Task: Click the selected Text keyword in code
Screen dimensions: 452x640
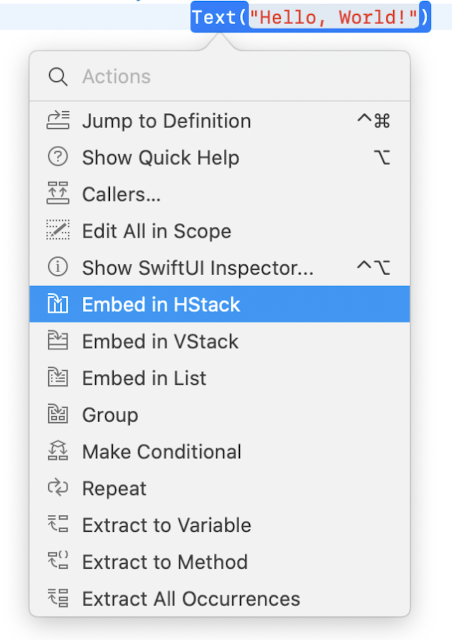Action: [214, 17]
